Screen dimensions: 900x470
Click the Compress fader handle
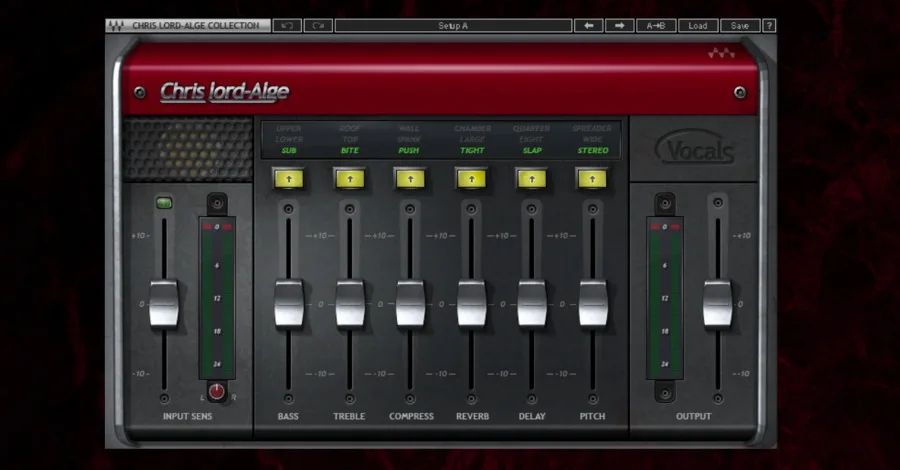tap(410, 304)
